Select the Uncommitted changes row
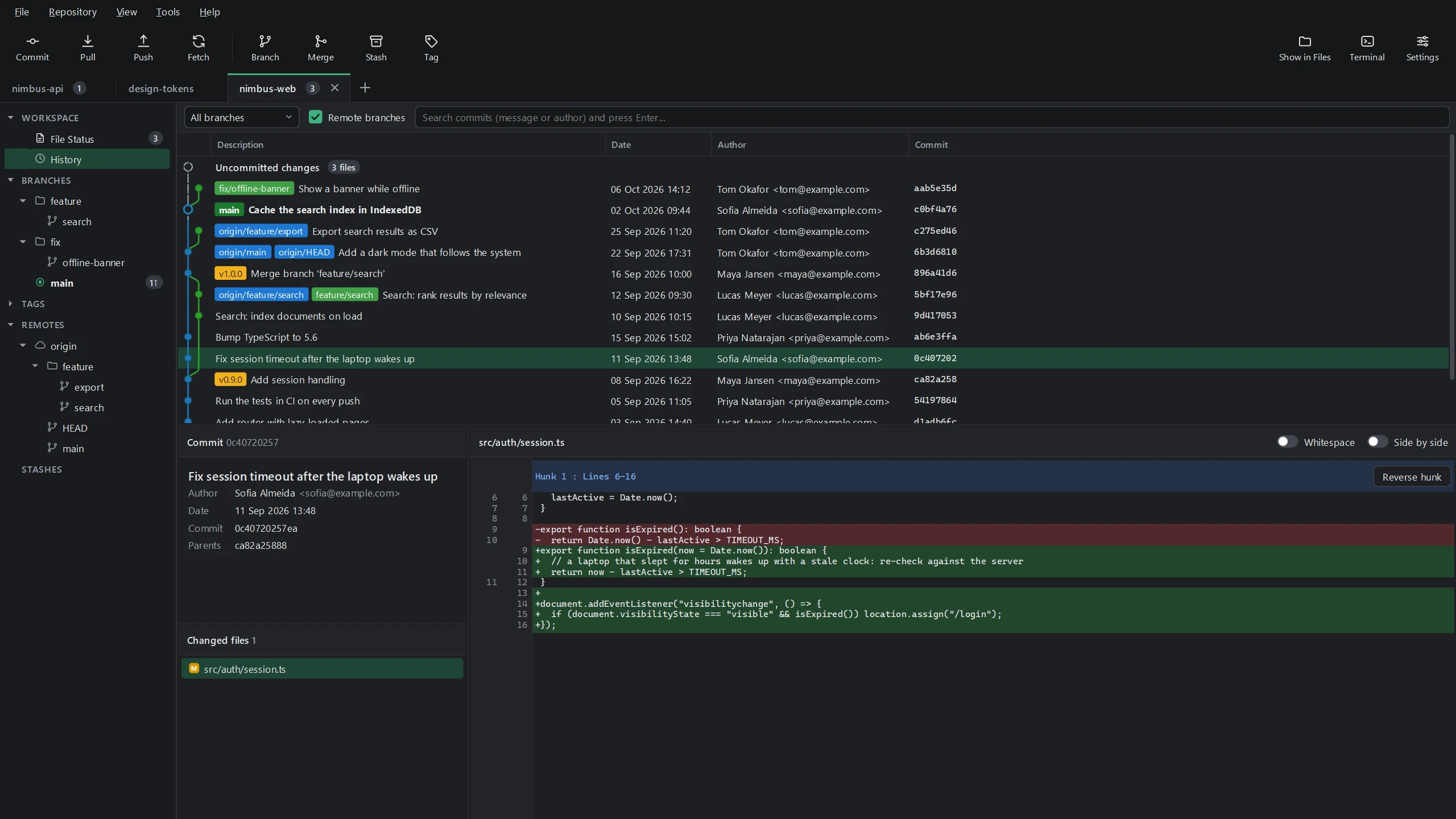Screen dimensions: 1456x819 click(x=813, y=167)
